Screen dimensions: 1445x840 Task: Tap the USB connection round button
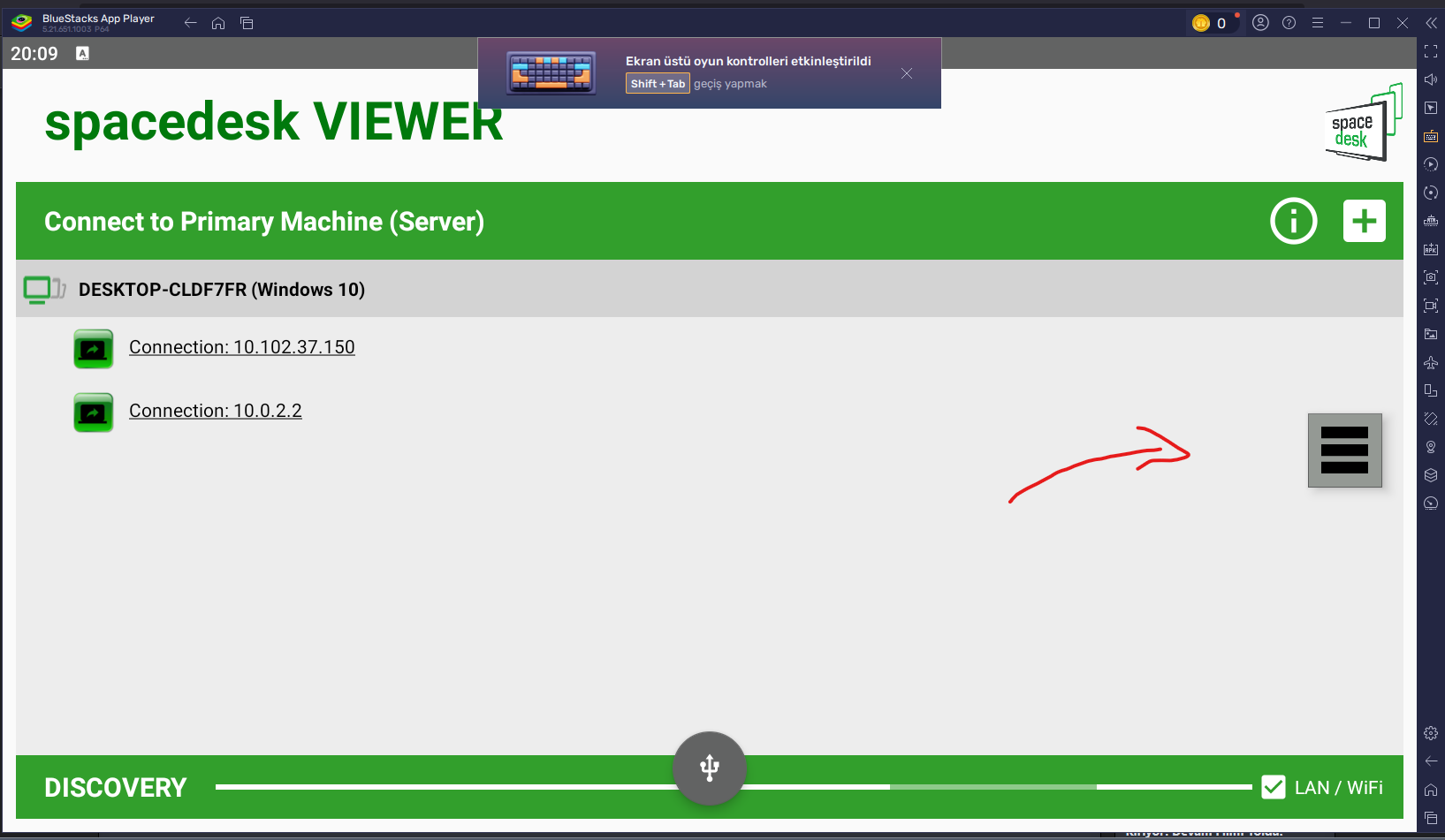pyautogui.click(x=710, y=768)
